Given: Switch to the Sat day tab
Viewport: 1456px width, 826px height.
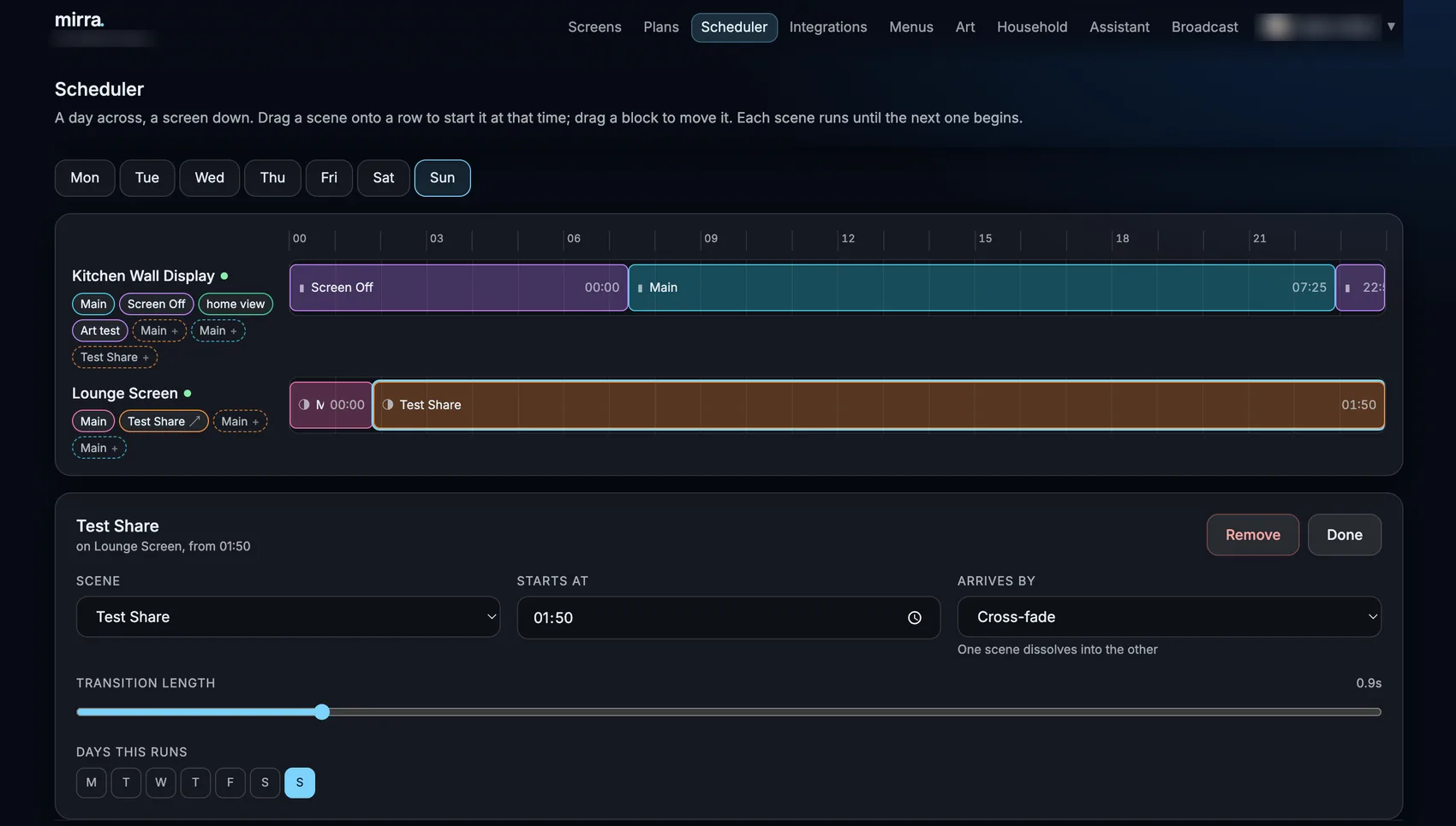Looking at the screenshot, I should click(384, 178).
